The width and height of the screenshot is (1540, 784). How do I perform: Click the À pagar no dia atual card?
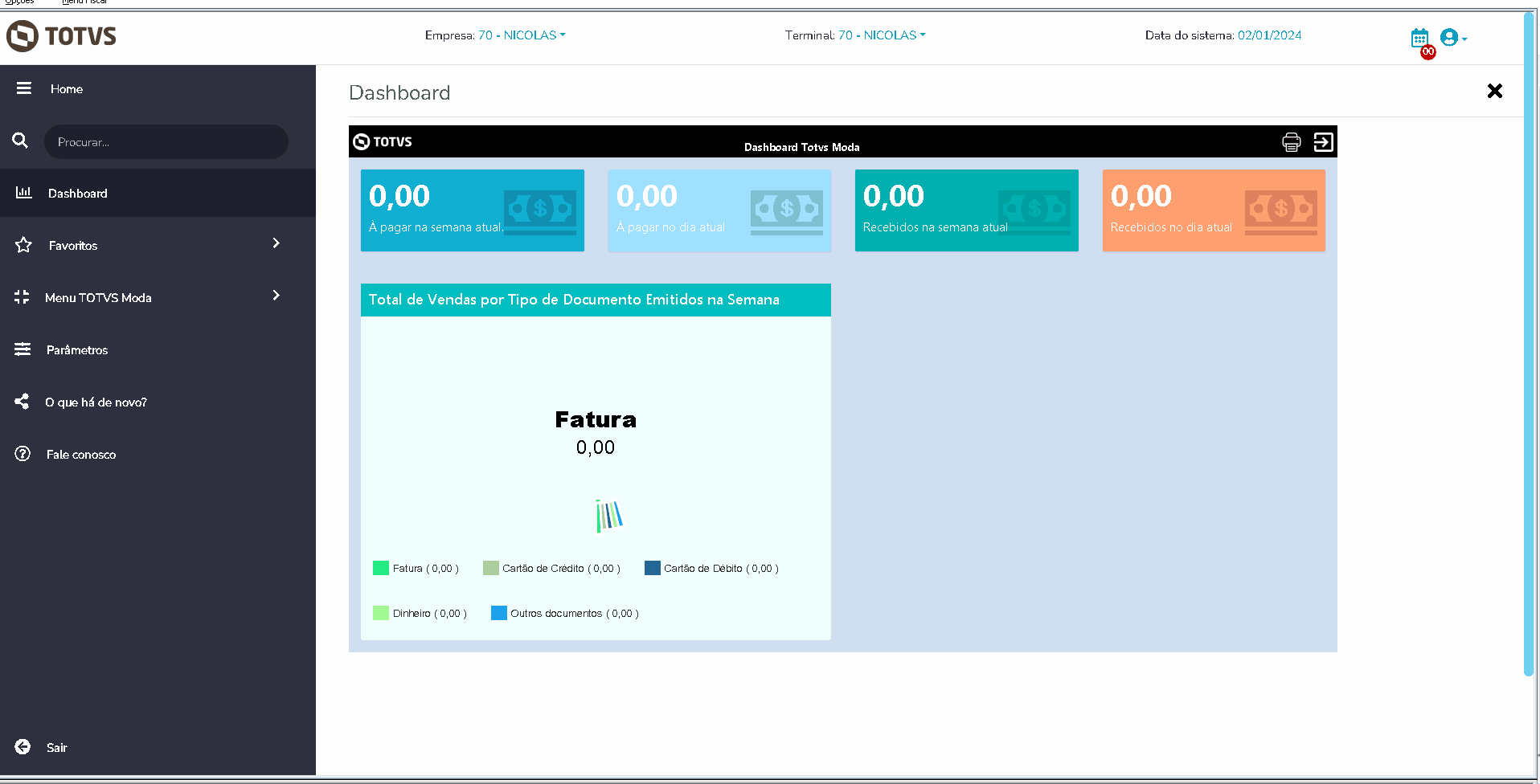point(719,210)
